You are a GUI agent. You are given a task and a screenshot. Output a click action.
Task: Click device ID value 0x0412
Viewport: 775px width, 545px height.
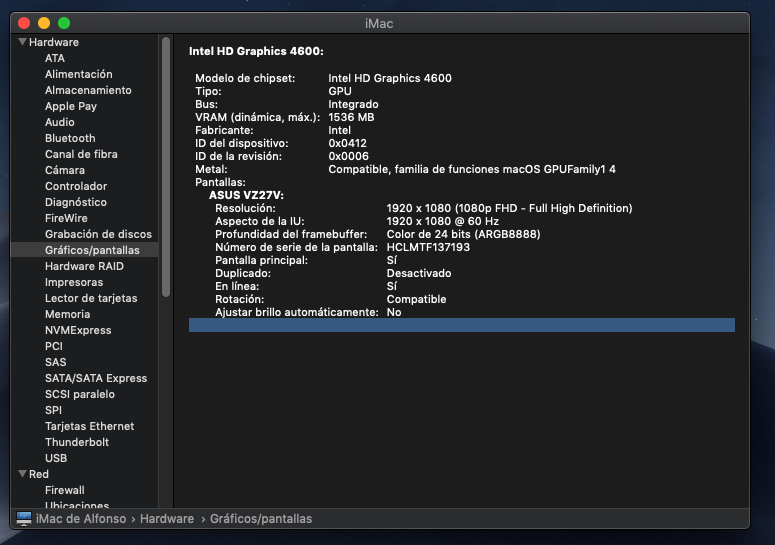[347, 143]
